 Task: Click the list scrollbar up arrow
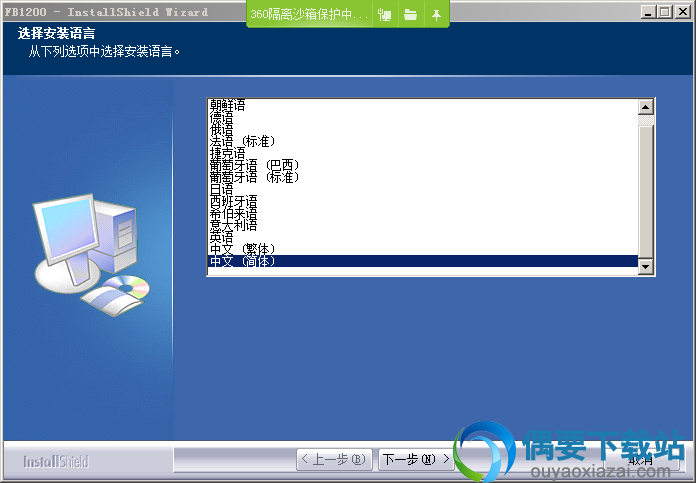click(645, 107)
